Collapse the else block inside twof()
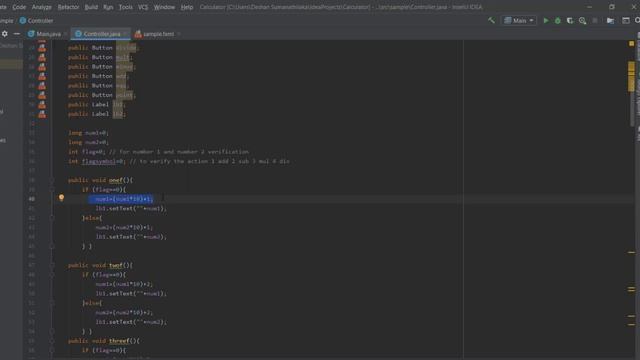The height and width of the screenshot is (360, 640). [x=52, y=303]
